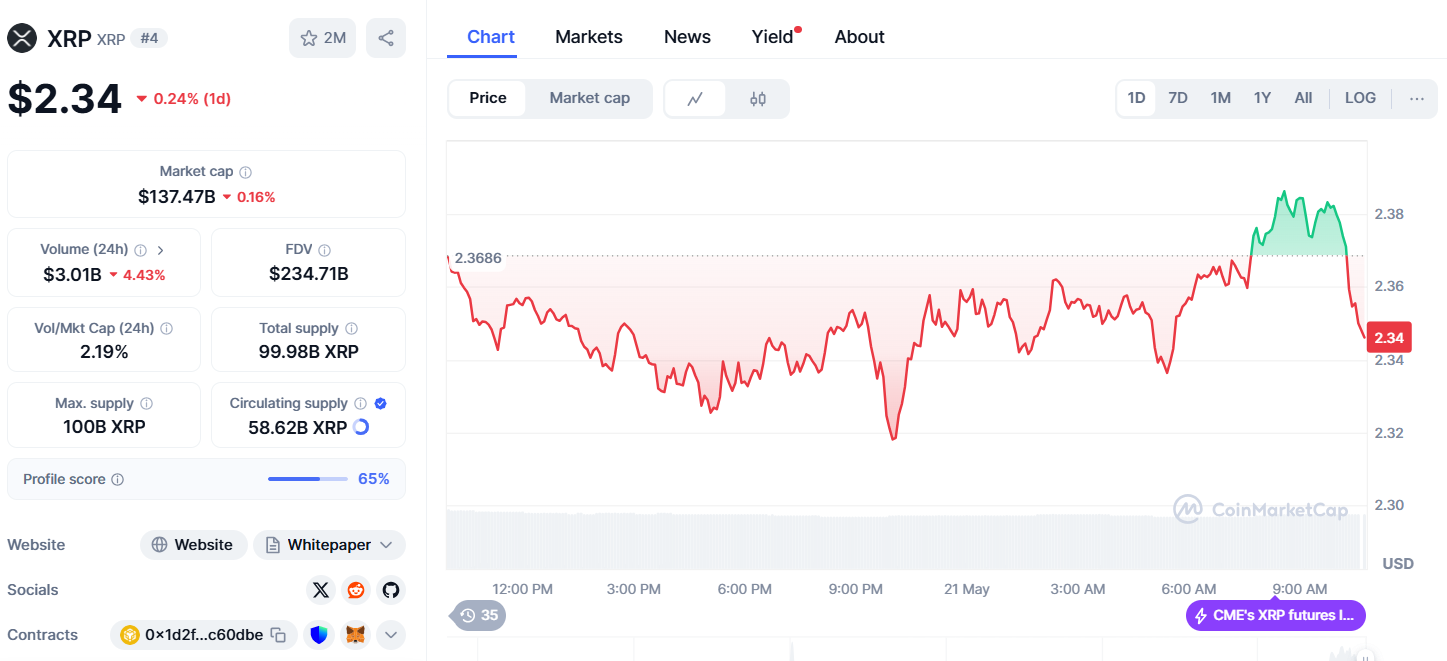1447x661 pixels.
Task: Click the $234.71B FDV value
Action: tap(309, 274)
